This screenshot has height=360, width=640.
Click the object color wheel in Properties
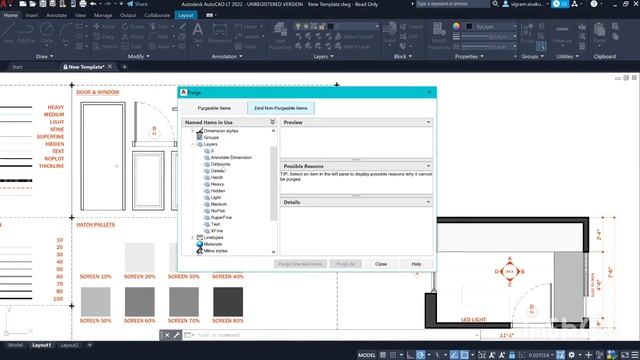point(456,27)
